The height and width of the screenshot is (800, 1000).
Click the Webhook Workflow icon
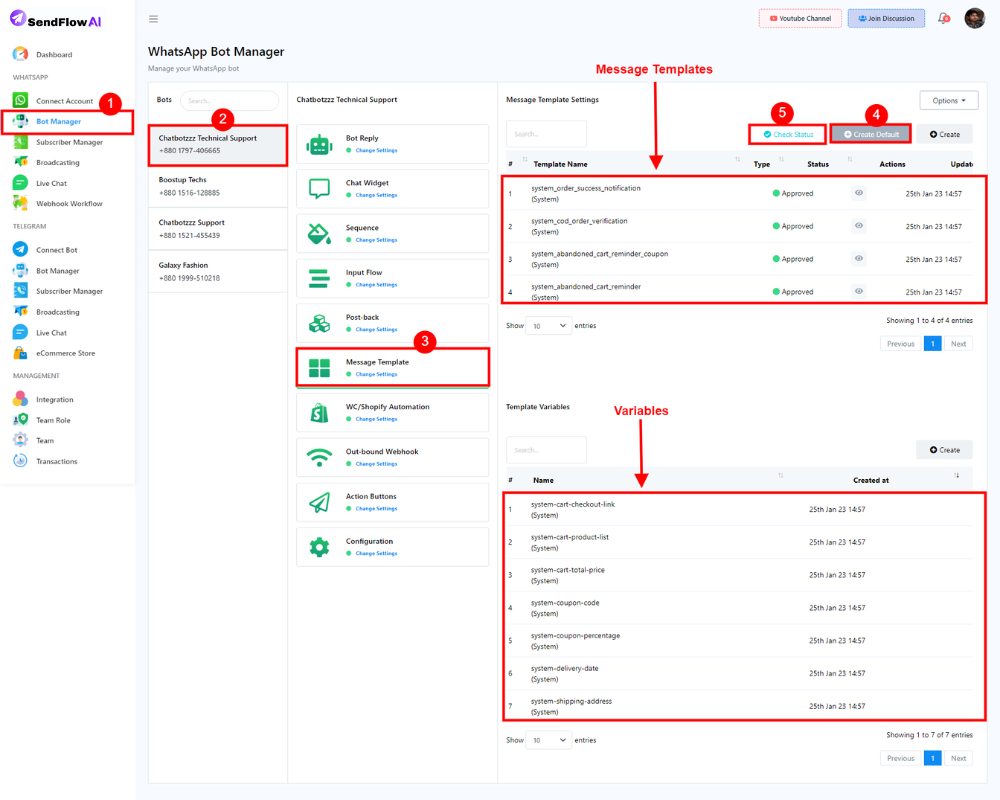coord(20,204)
